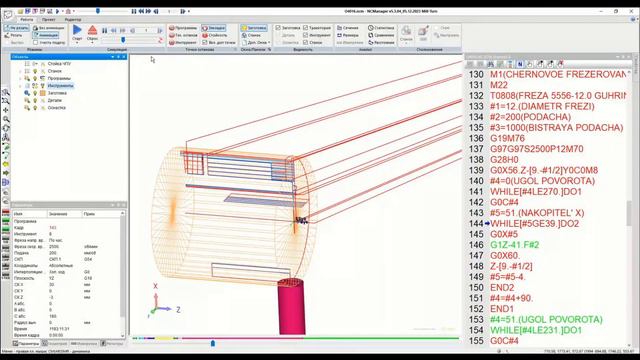Screen dimensions: 640x360
Task: Toggle the lightbulb visibility for Детали tree row
Action: tap(35, 100)
